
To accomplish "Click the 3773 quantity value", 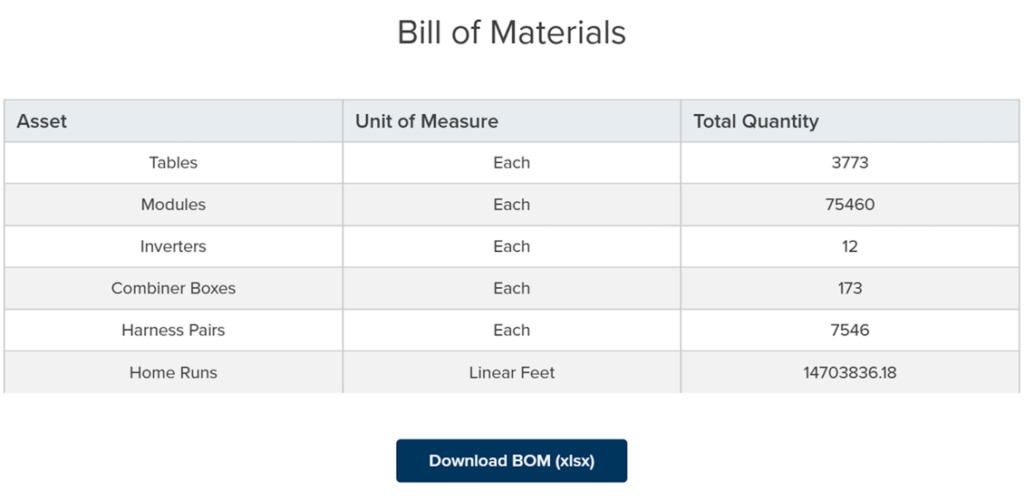I will (849, 163).
